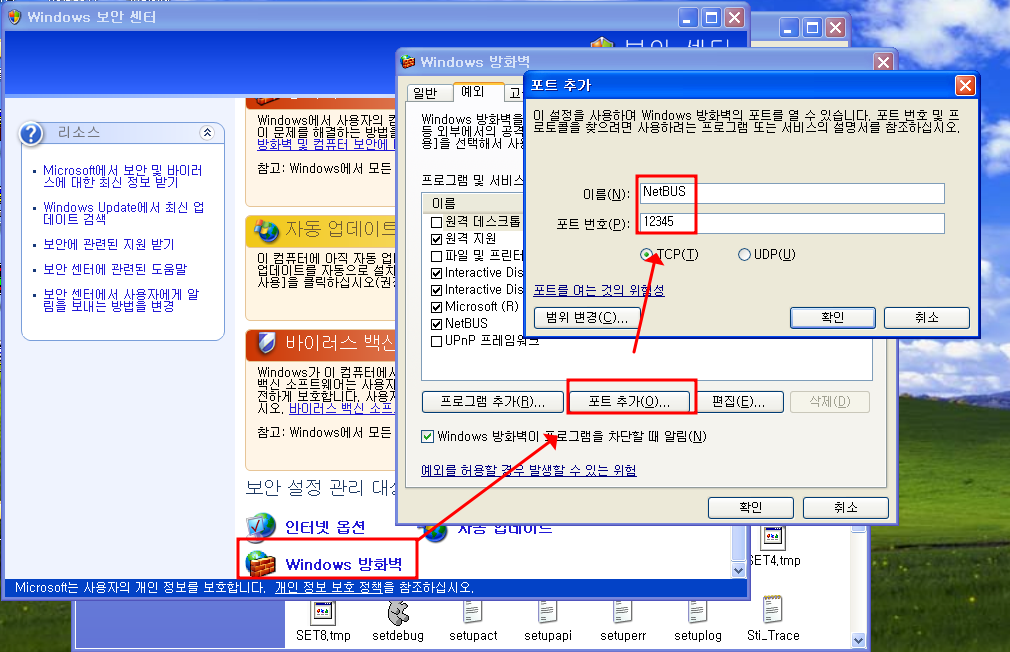The height and width of the screenshot is (652, 1010).
Task: Click the 리소스 help question-mark icon
Action: click(x=31, y=133)
